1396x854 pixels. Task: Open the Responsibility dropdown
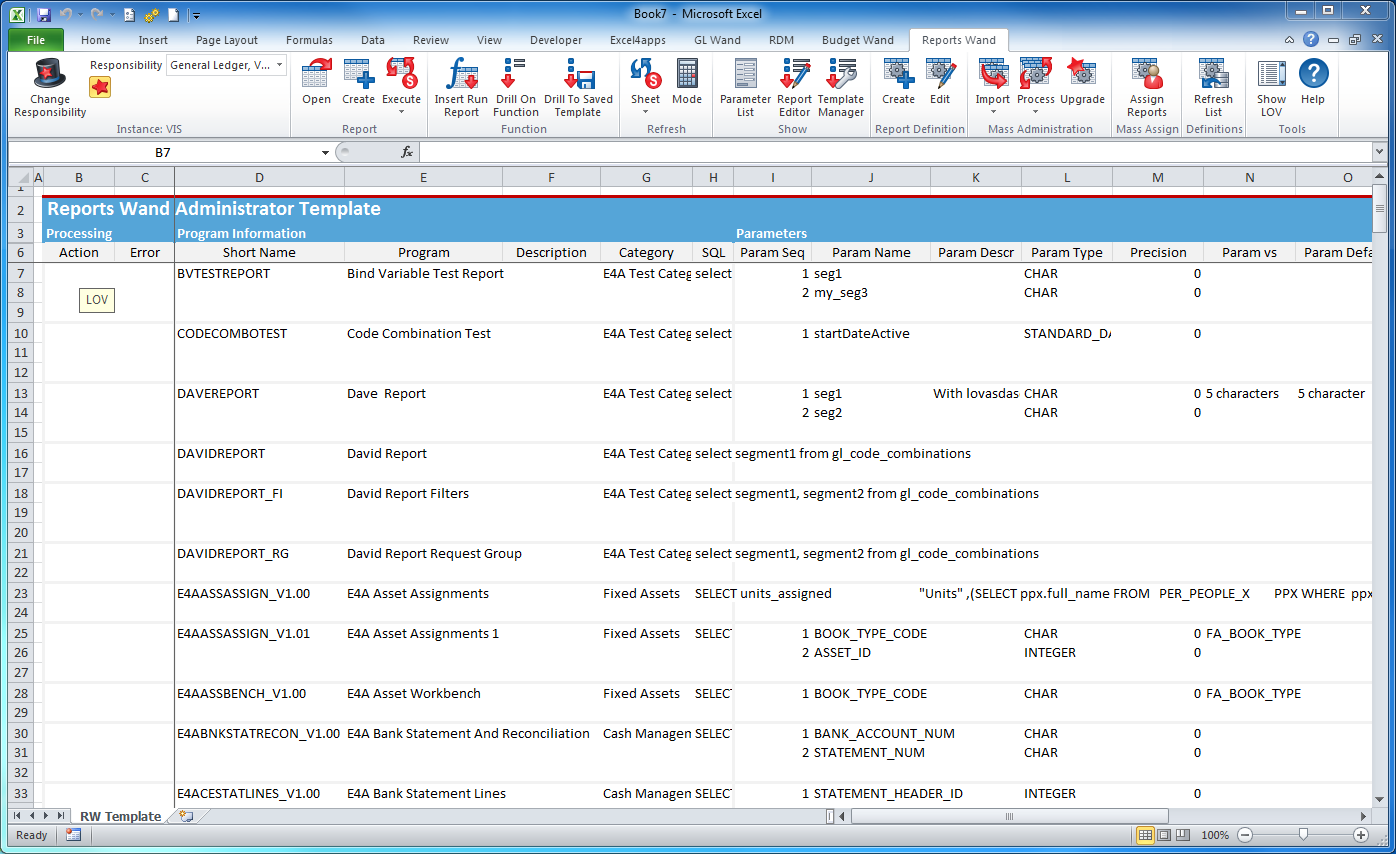click(279, 65)
